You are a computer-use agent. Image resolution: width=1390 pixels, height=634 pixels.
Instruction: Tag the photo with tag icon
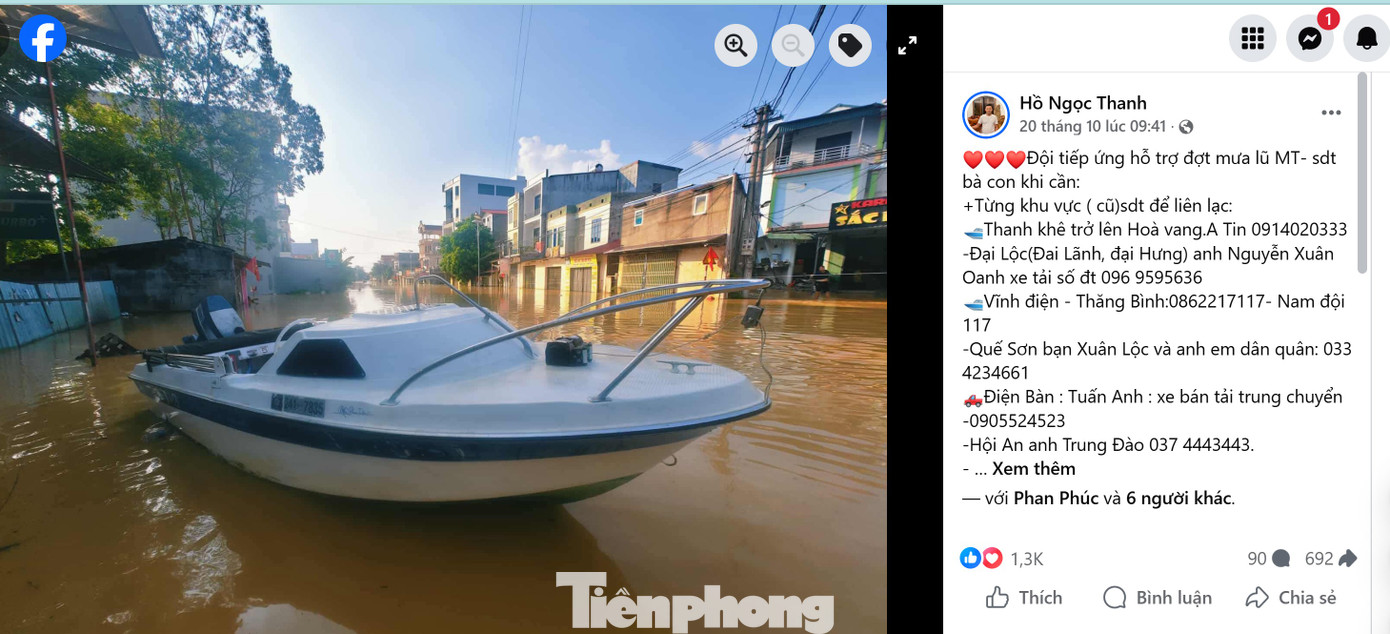point(850,45)
